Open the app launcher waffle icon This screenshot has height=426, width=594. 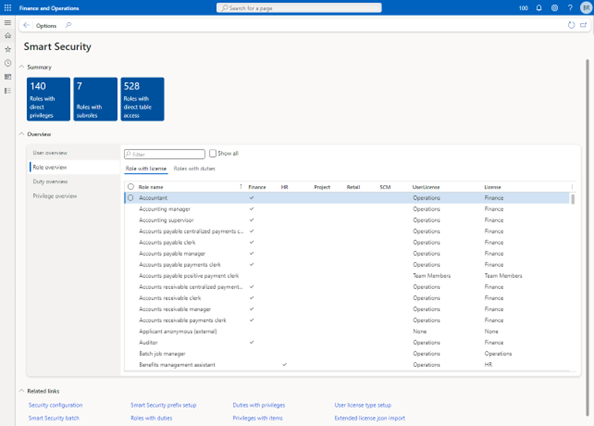(x=8, y=8)
